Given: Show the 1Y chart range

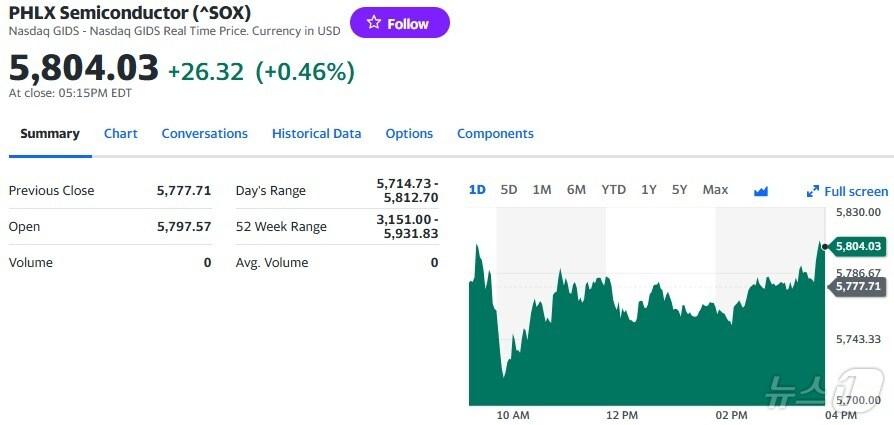Looking at the screenshot, I should click(649, 190).
